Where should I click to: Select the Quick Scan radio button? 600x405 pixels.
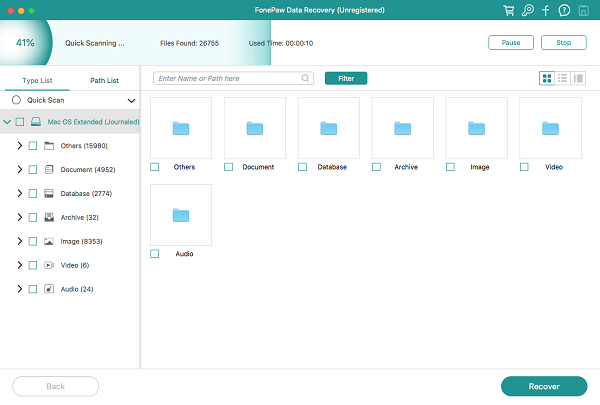16,100
